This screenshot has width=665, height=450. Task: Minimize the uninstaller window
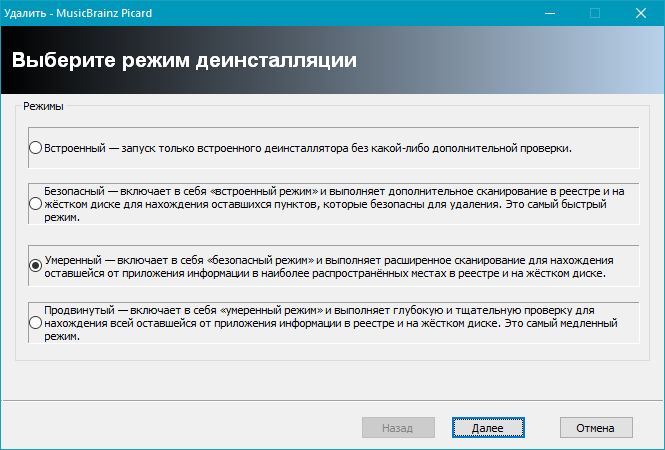pos(549,14)
